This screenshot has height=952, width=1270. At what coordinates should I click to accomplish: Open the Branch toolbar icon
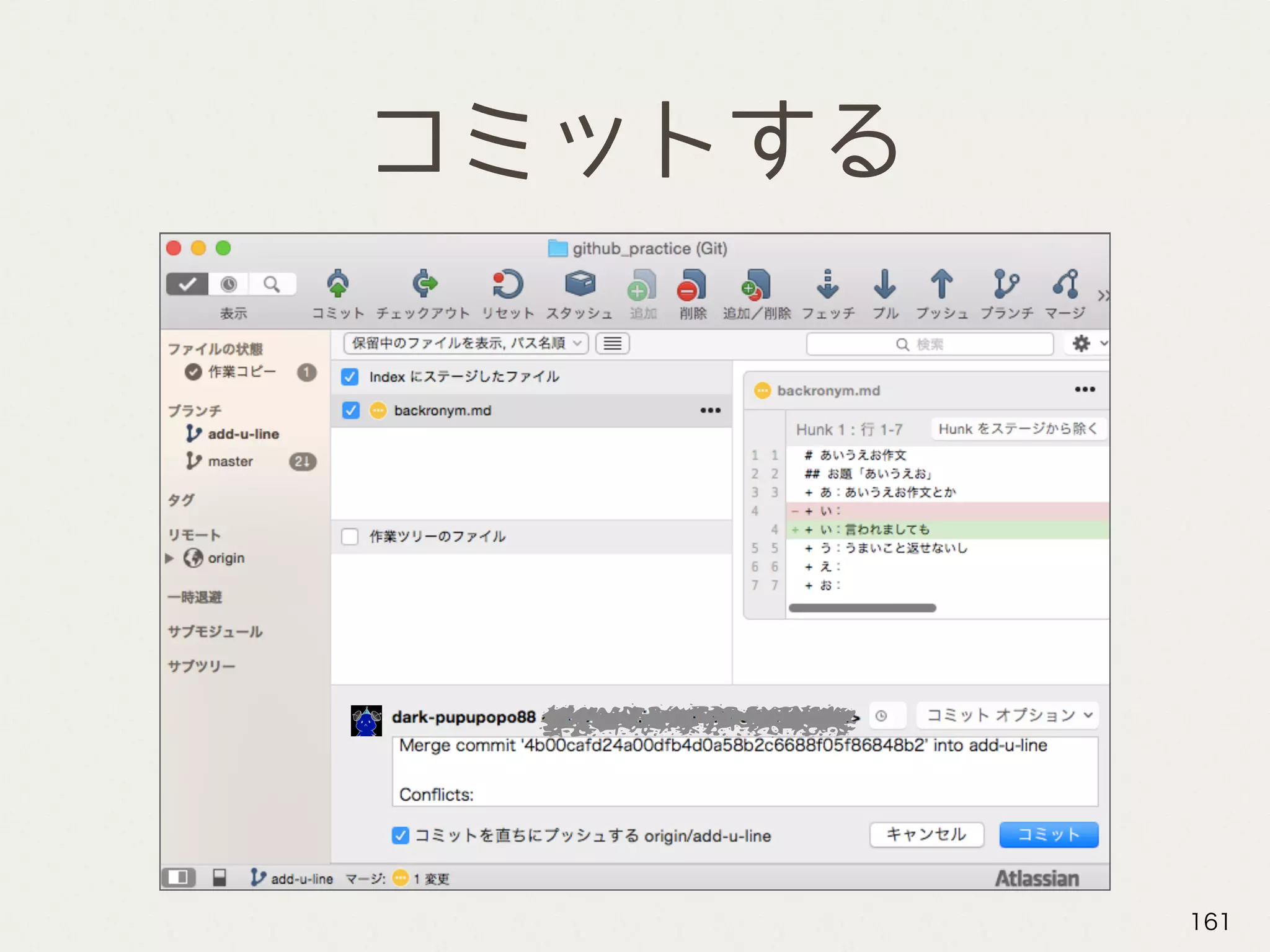(1006, 285)
